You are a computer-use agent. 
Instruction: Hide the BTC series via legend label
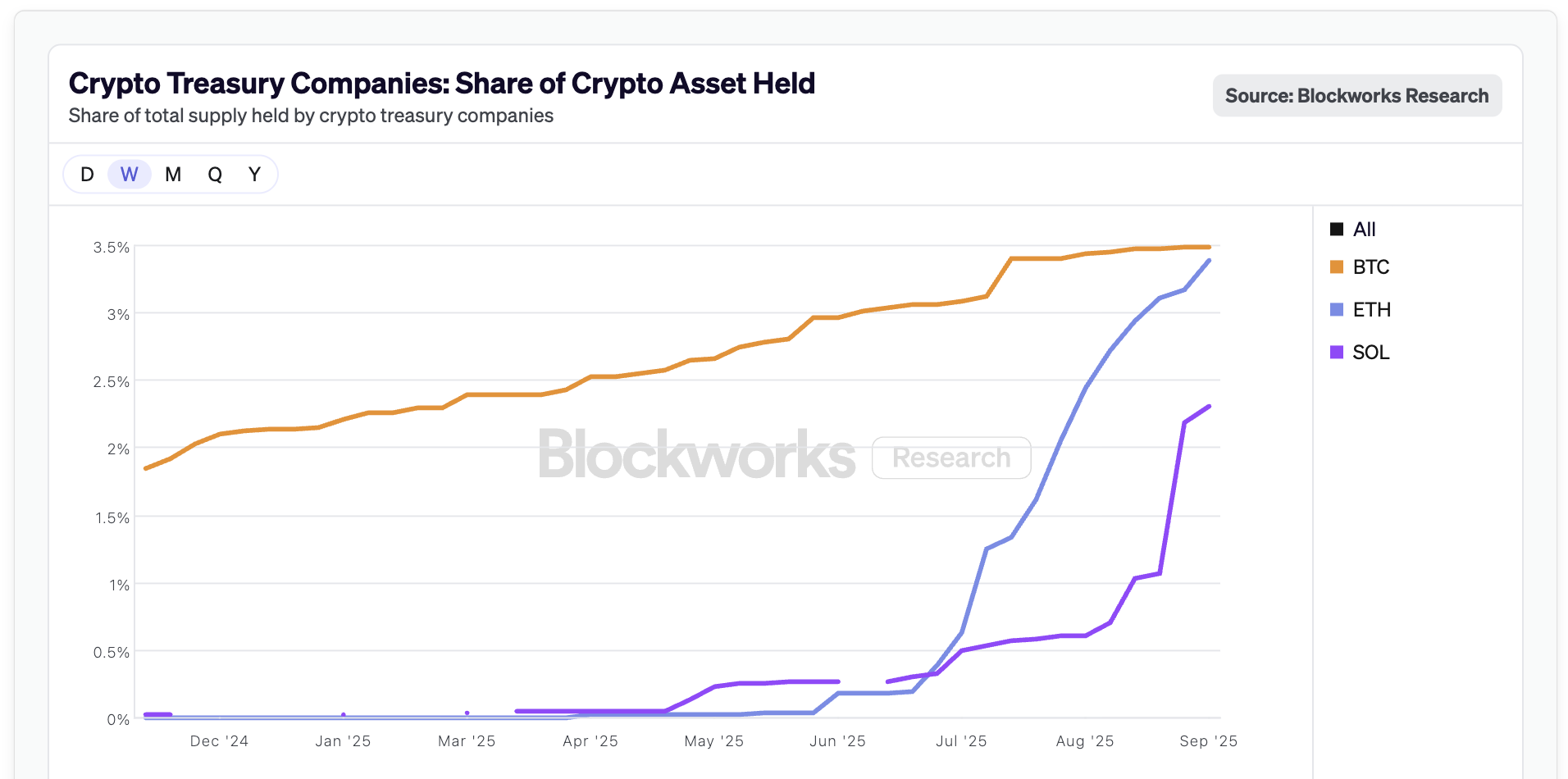pyautogui.click(x=1371, y=267)
